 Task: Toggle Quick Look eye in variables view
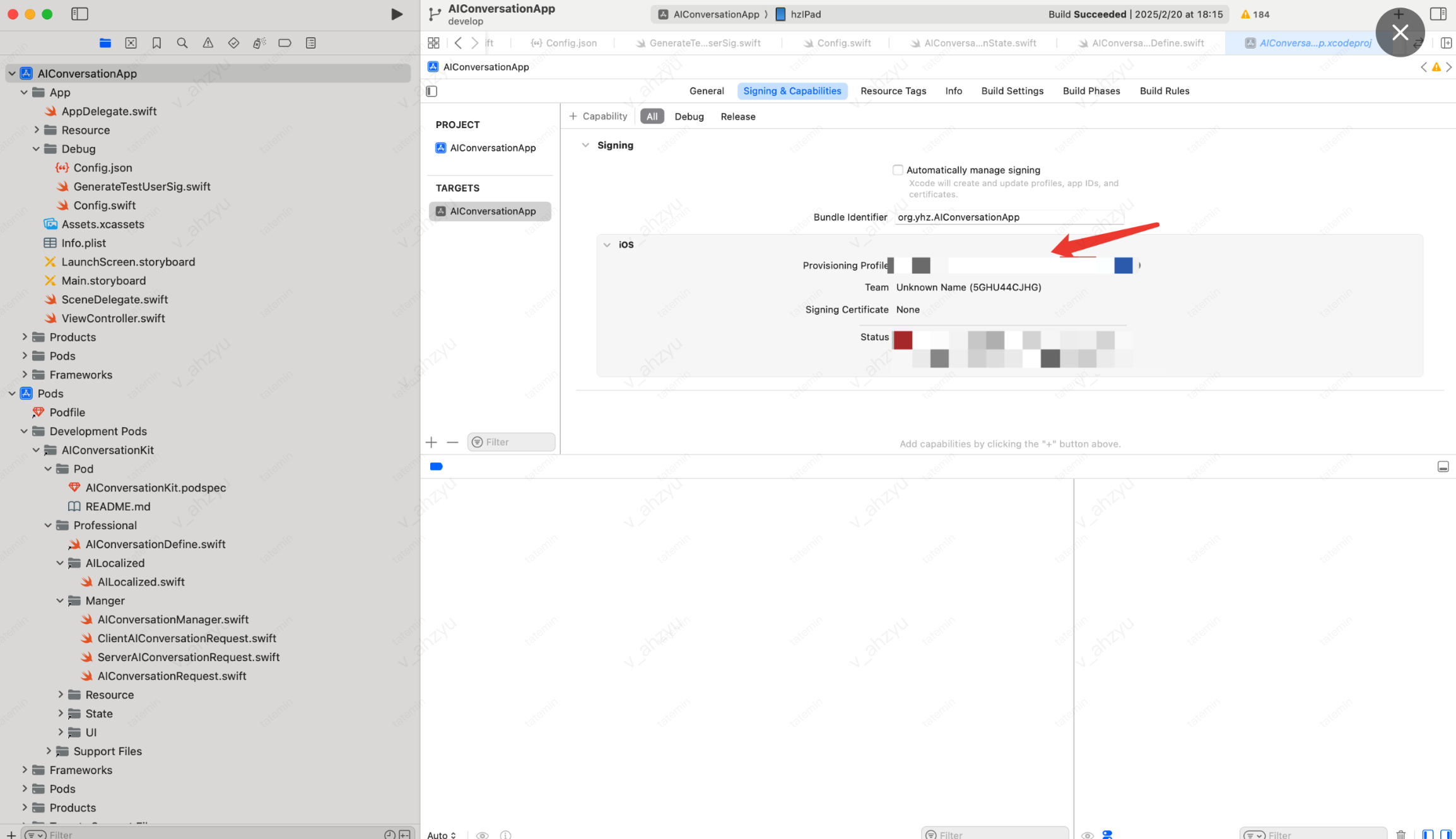[482, 835]
